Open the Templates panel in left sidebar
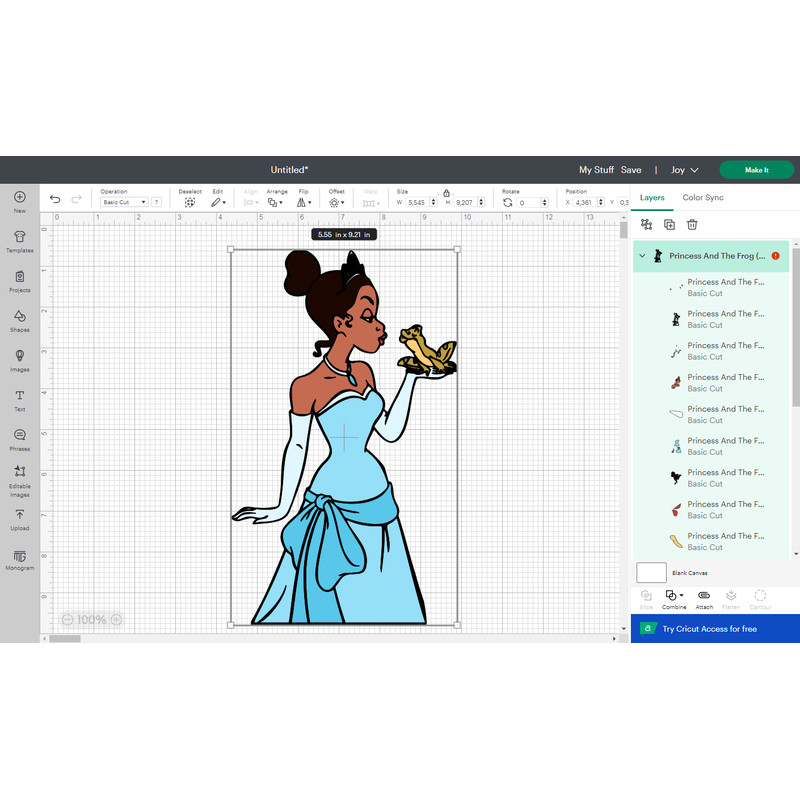 point(20,240)
